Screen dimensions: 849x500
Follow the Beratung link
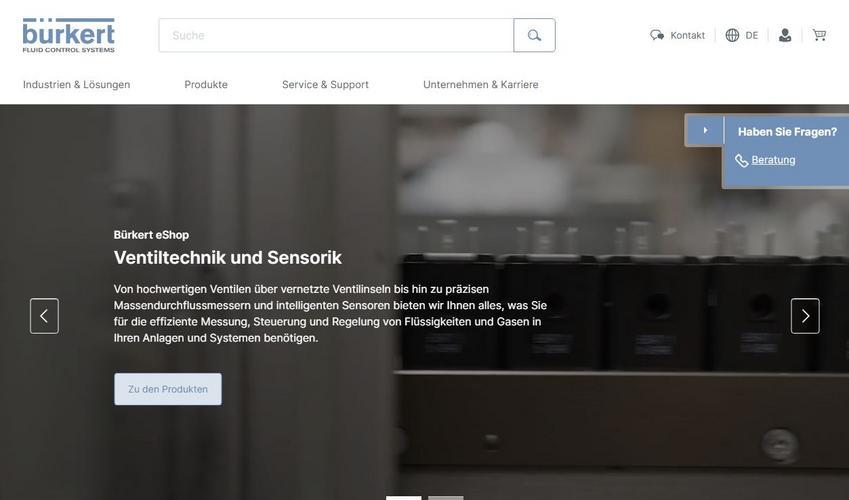(773, 160)
